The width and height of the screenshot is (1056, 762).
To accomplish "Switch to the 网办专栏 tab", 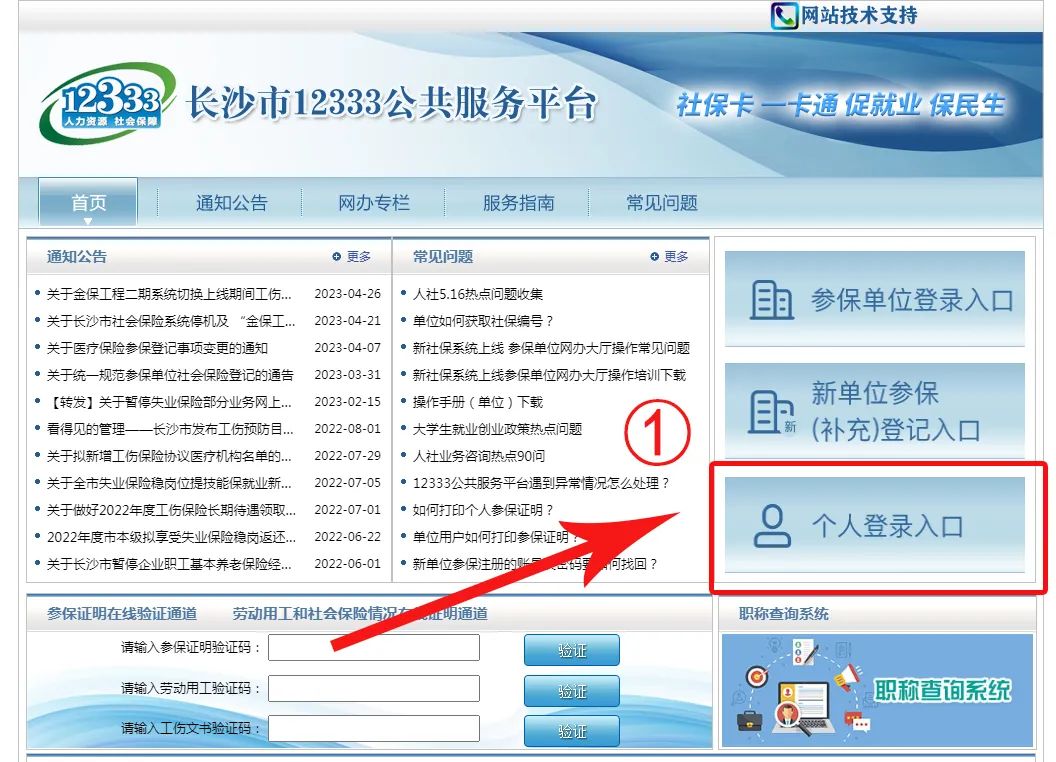I will tap(373, 202).
